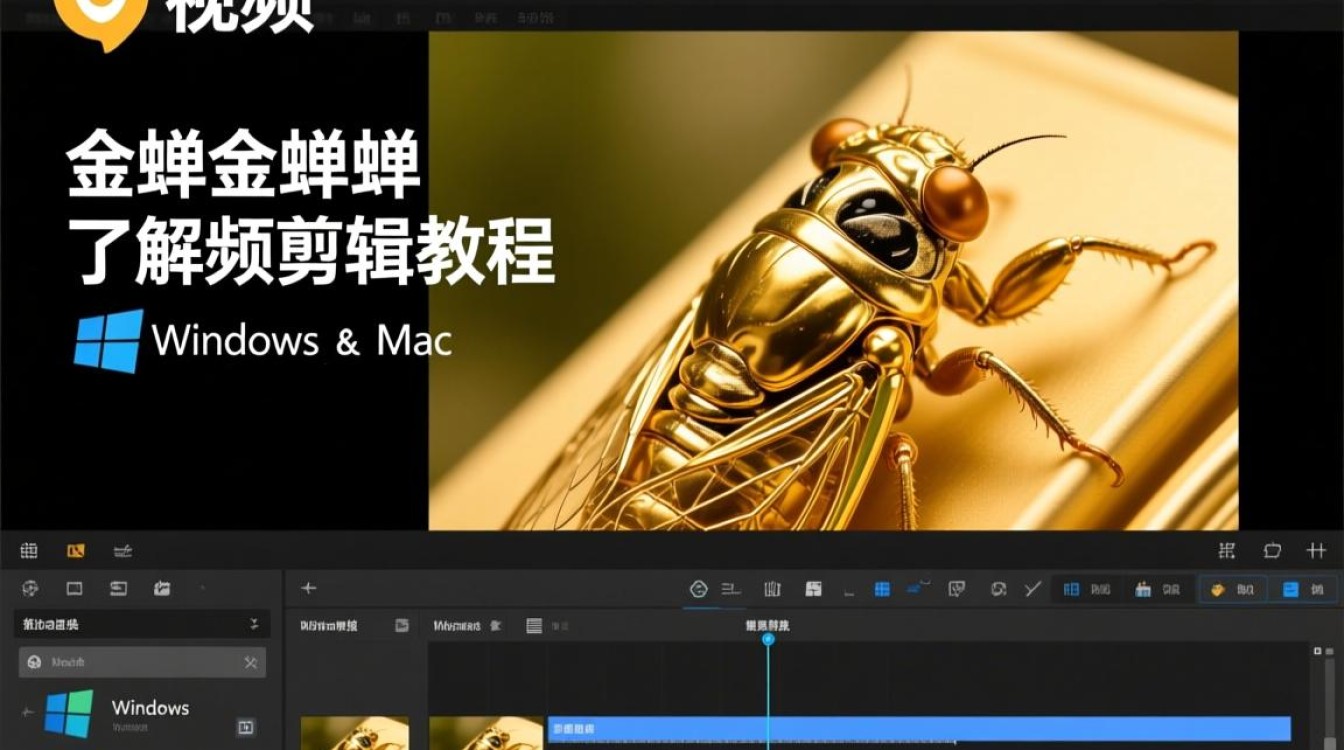Image resolution: width=1344 pixels, height=750 pixels.
Task: Select the orange highlighted panel icon
Action: pyautogui.click(x=76, y=551)
